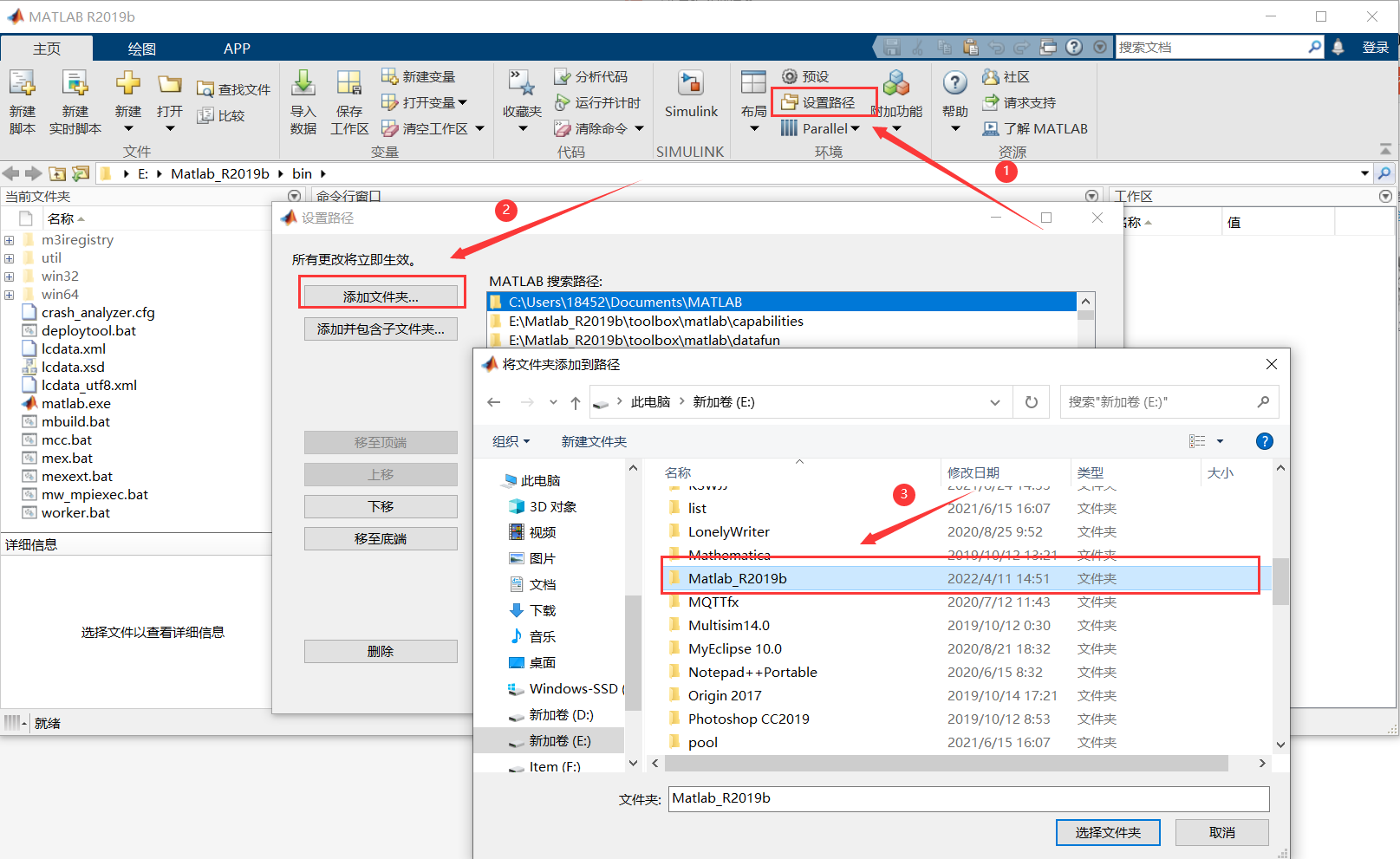Switch to the 绘图 ribbon tab
Viewport: 1400px width, 859px height.
pos(140,48)
